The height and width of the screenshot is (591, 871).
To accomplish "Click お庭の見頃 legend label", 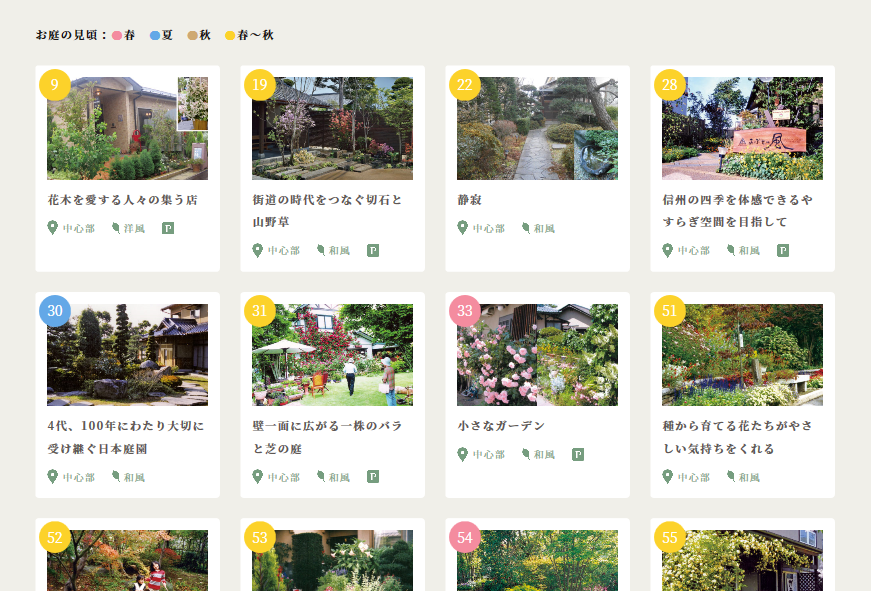I will click(71, 35).
